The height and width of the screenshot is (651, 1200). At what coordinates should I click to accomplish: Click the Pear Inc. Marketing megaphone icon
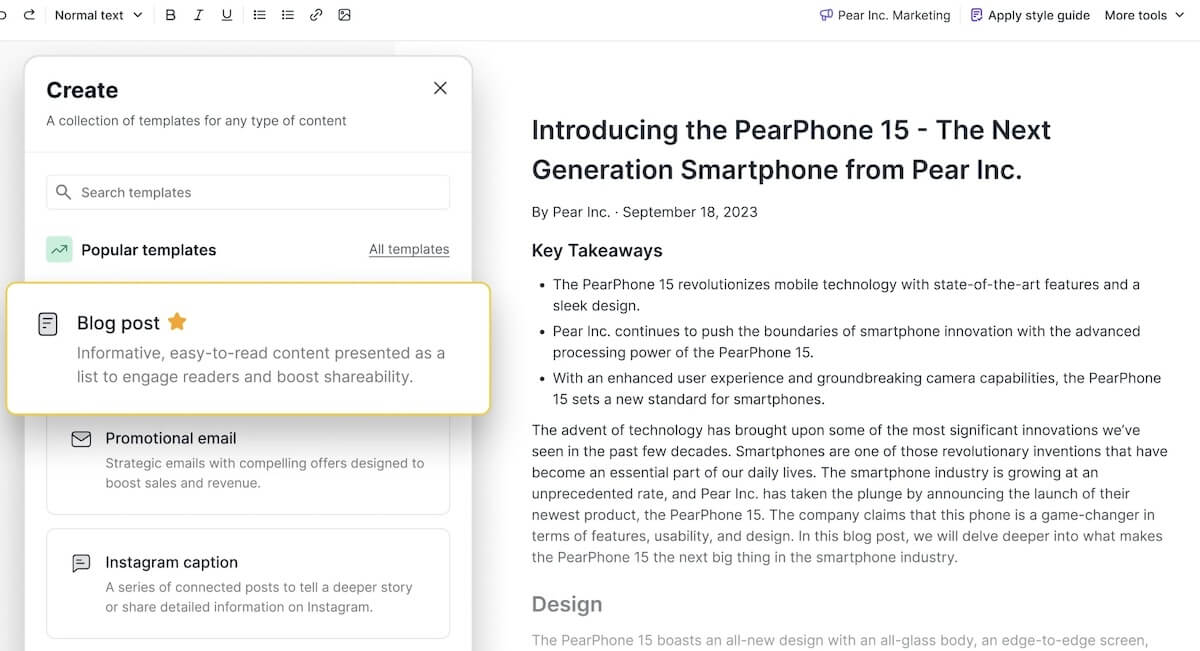826,15
